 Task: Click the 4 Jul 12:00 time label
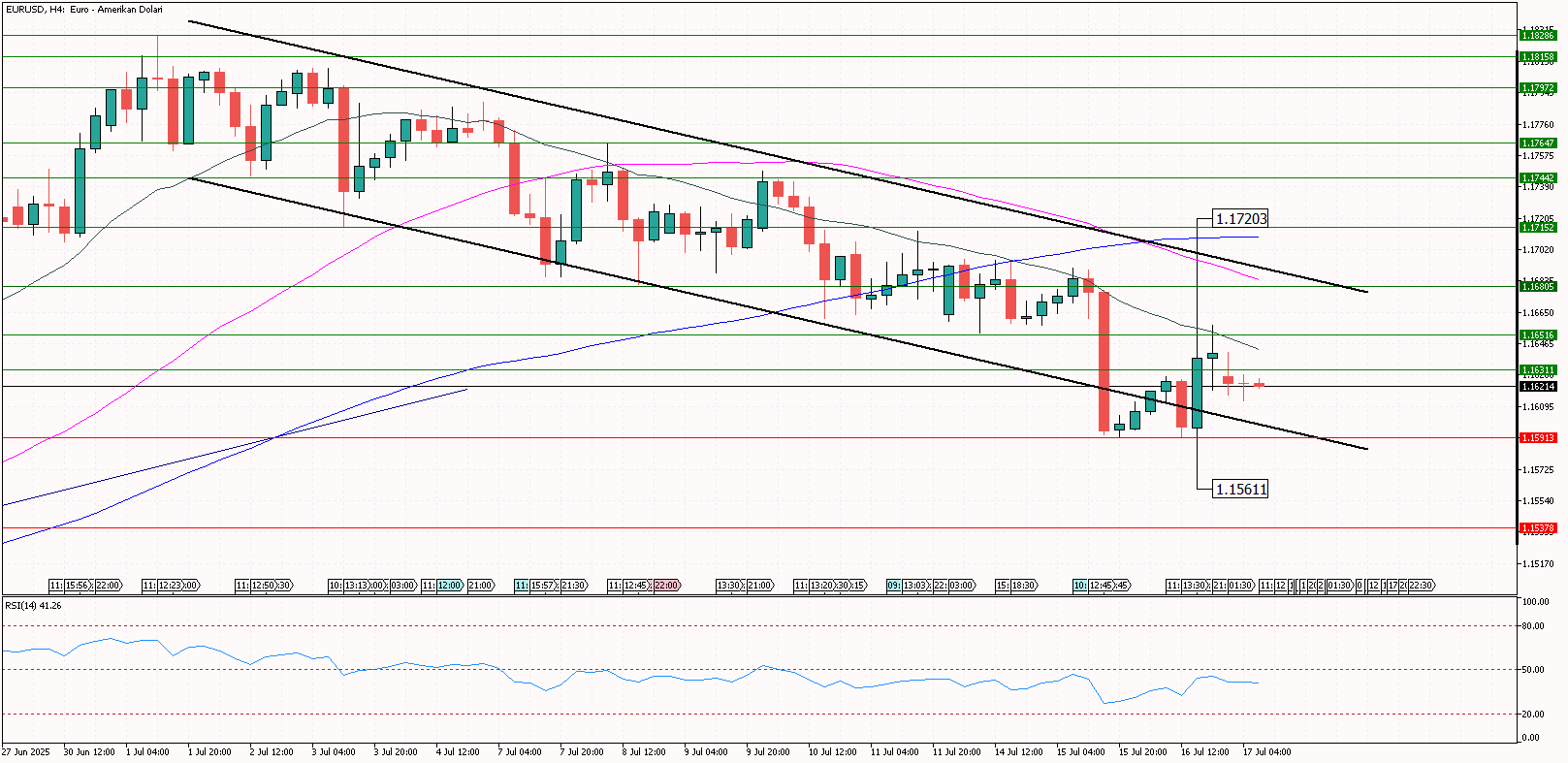(458, 752)
